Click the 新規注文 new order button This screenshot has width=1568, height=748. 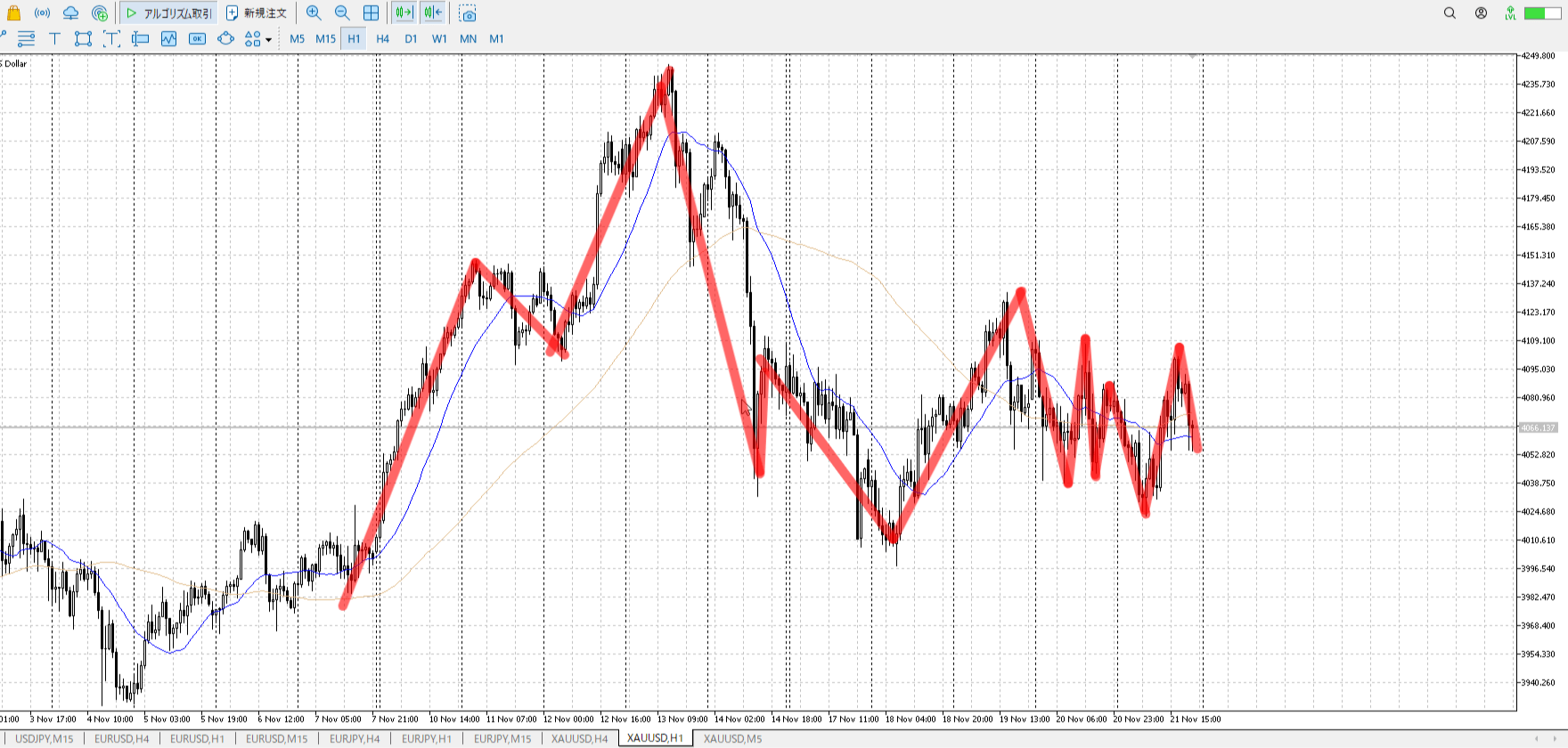pos(257,13)
